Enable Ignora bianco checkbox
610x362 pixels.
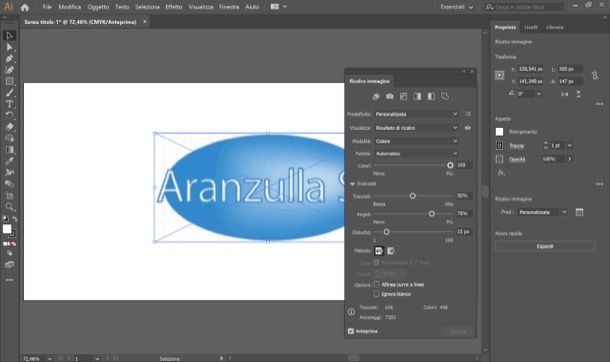376,294
